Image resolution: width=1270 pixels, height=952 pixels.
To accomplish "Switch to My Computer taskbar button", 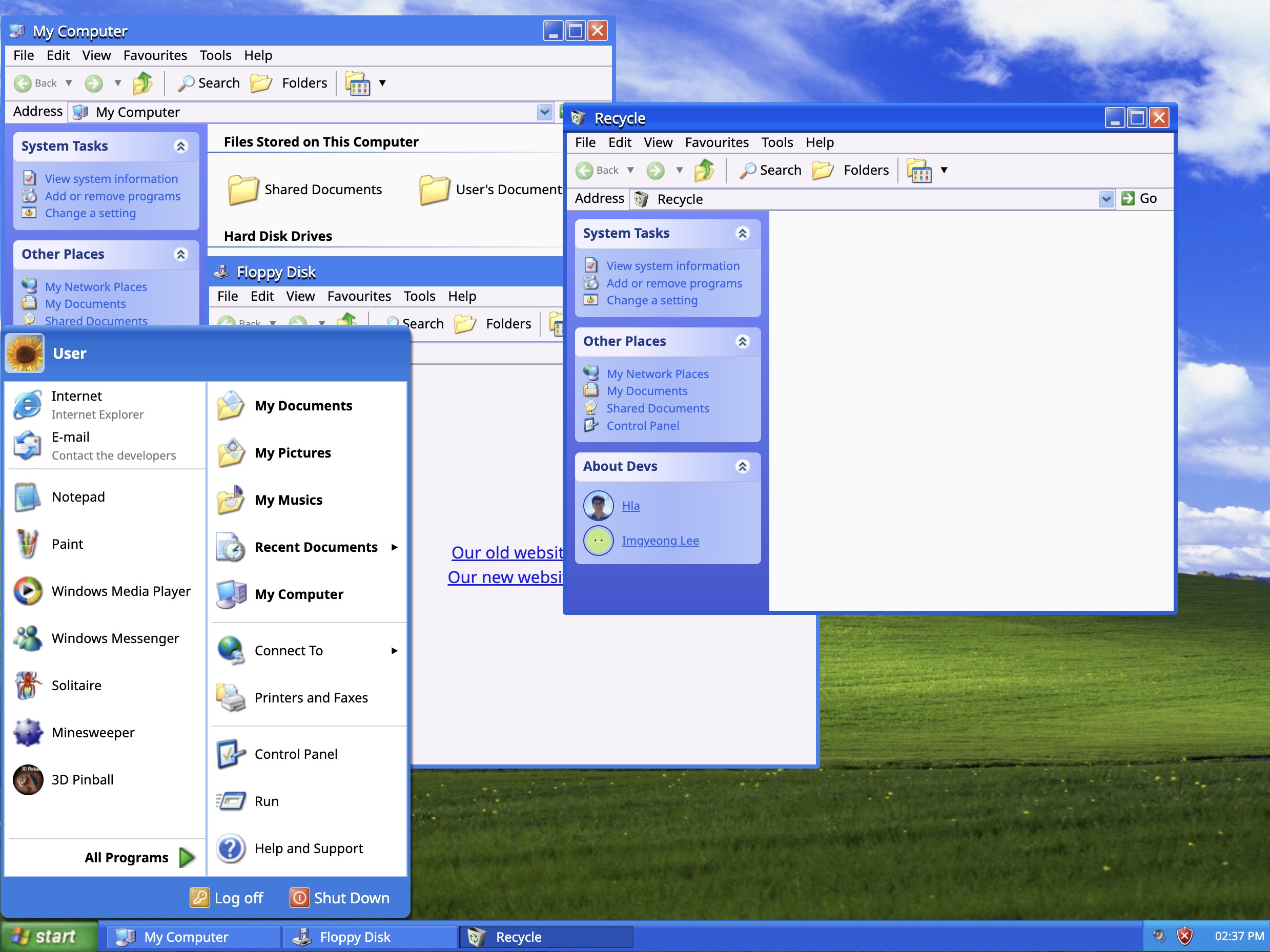I will click(194, 937).
